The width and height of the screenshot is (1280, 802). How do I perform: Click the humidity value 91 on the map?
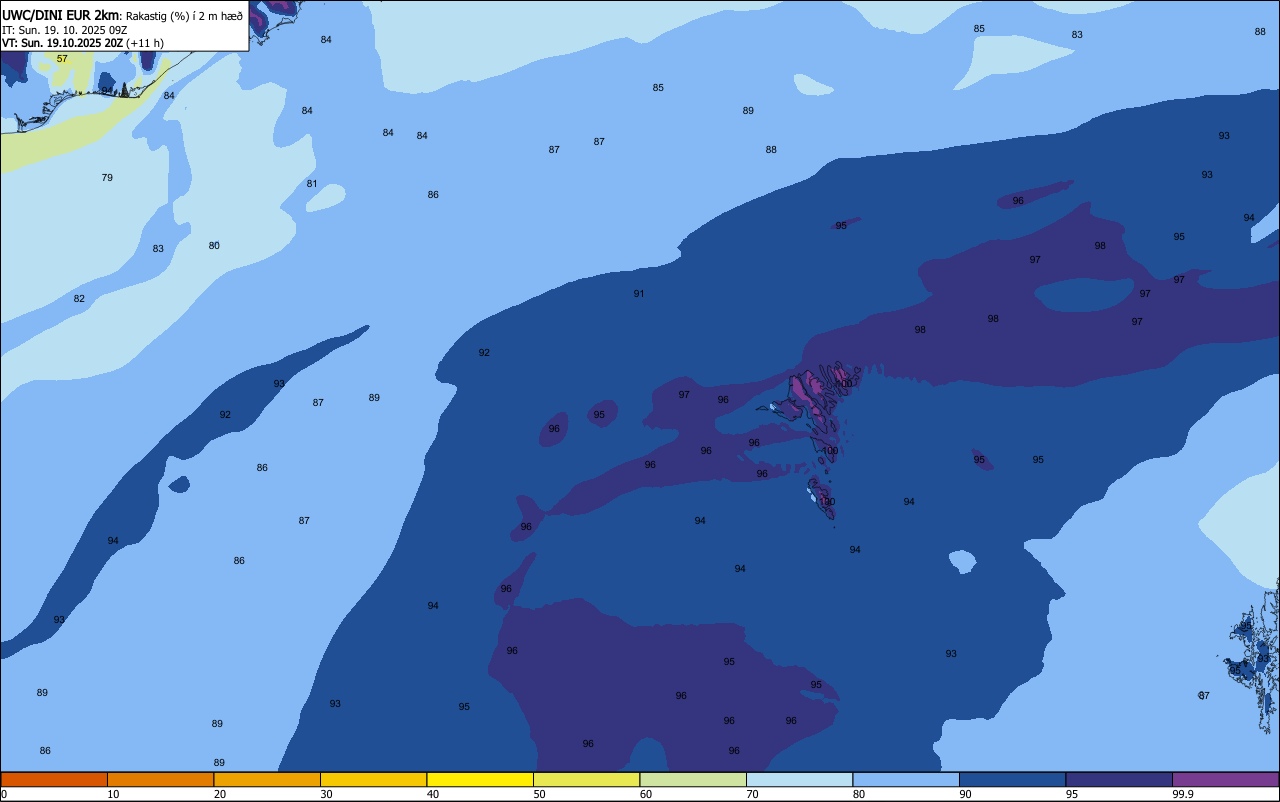639,294
